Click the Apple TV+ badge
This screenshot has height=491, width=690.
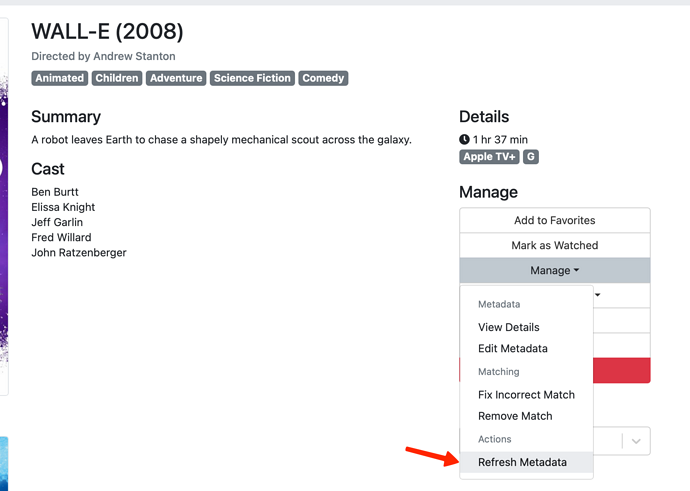pos(489,157)
